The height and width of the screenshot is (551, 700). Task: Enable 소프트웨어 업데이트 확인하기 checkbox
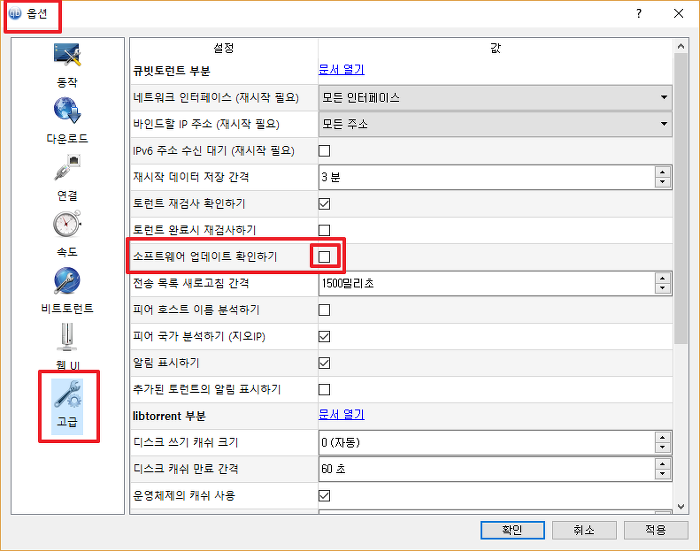pyautogui.click(x=325, y=257)
